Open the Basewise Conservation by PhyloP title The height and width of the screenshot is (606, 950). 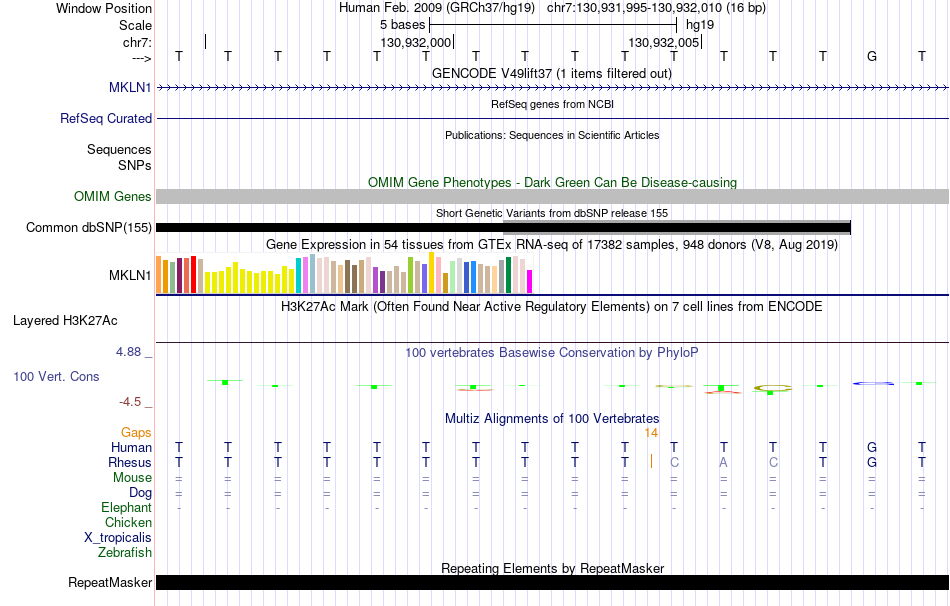[x=552, y=353]
